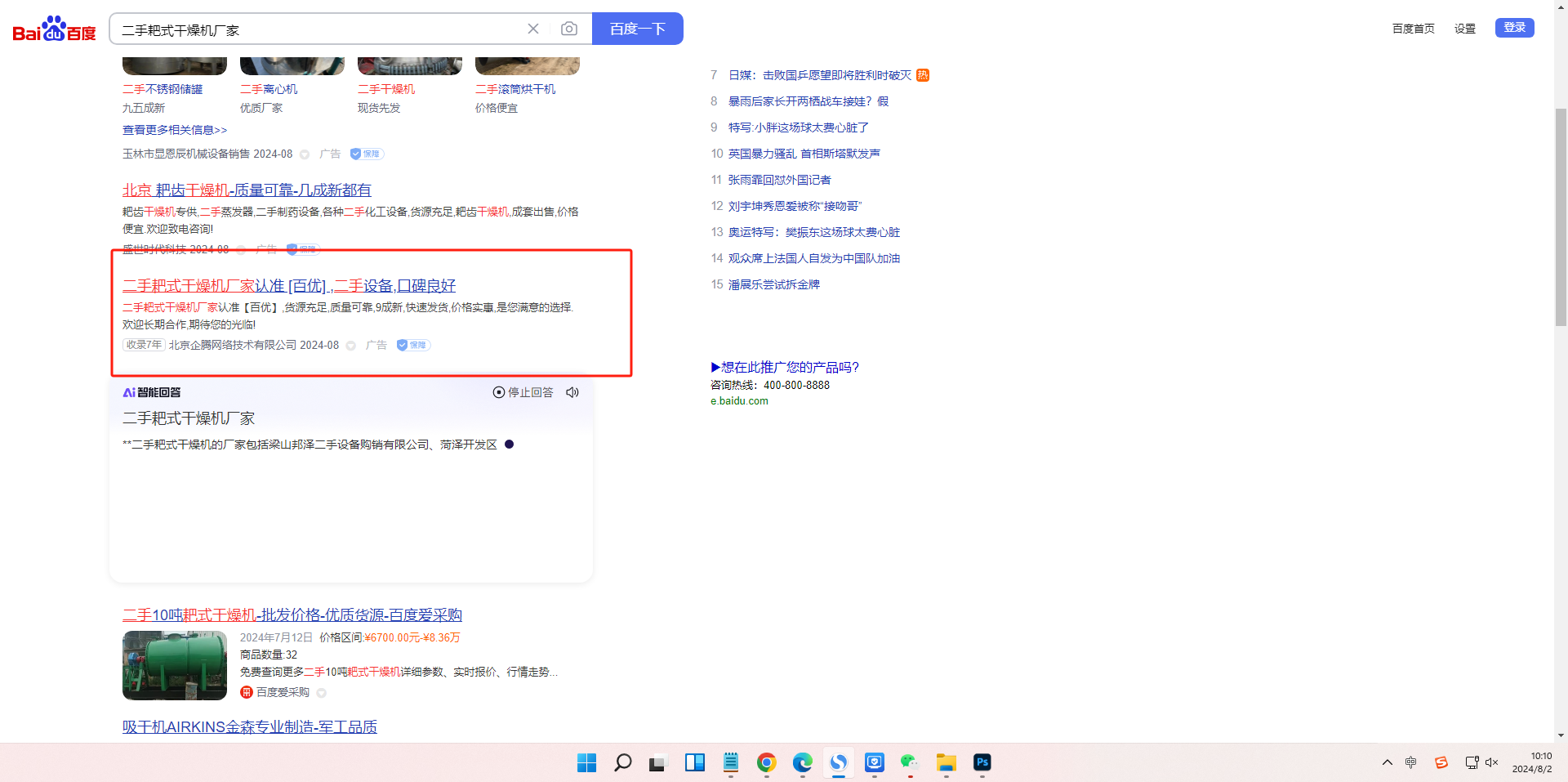Open blue monitor app on taskbar
The height and width of the screenshot is (782, 1568).
(874, 762)
